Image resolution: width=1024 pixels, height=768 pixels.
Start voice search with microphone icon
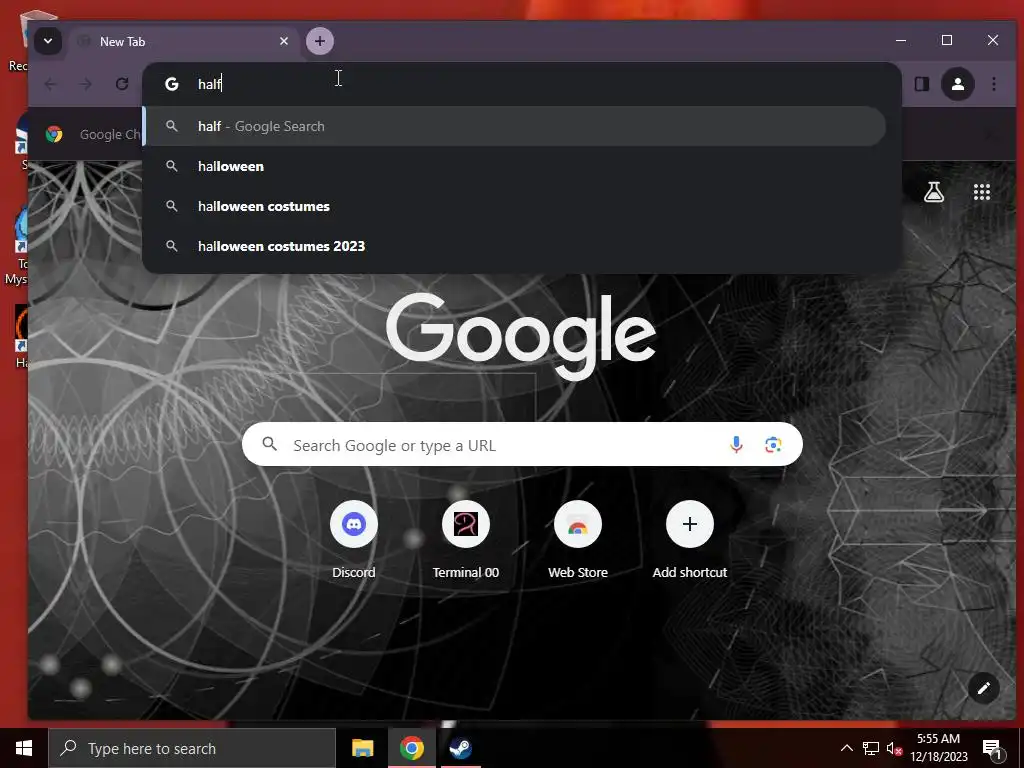(x=736, y=445)
